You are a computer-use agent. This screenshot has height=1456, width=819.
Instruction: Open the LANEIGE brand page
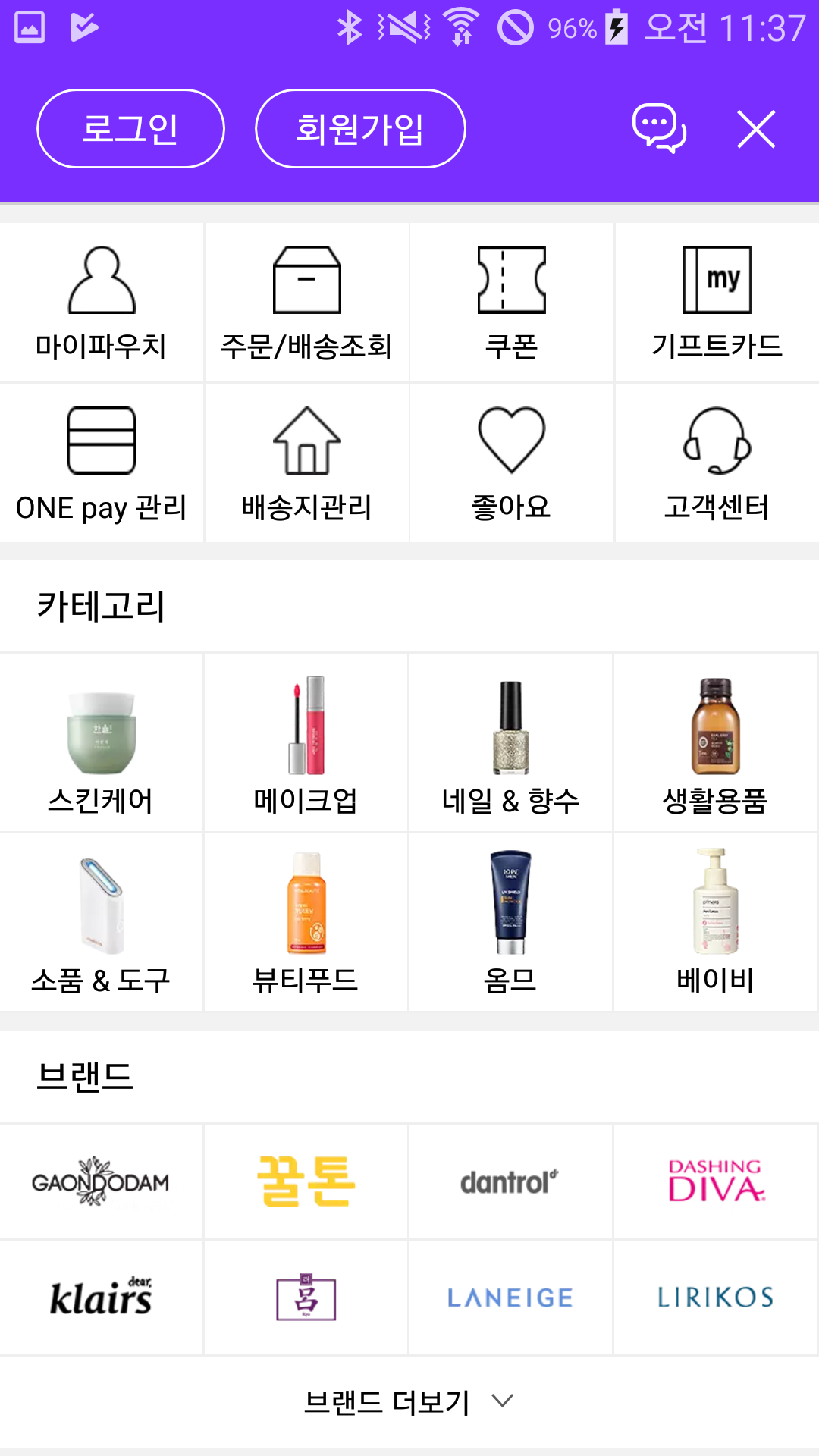pyautogui.click(x=510, y=1298)
